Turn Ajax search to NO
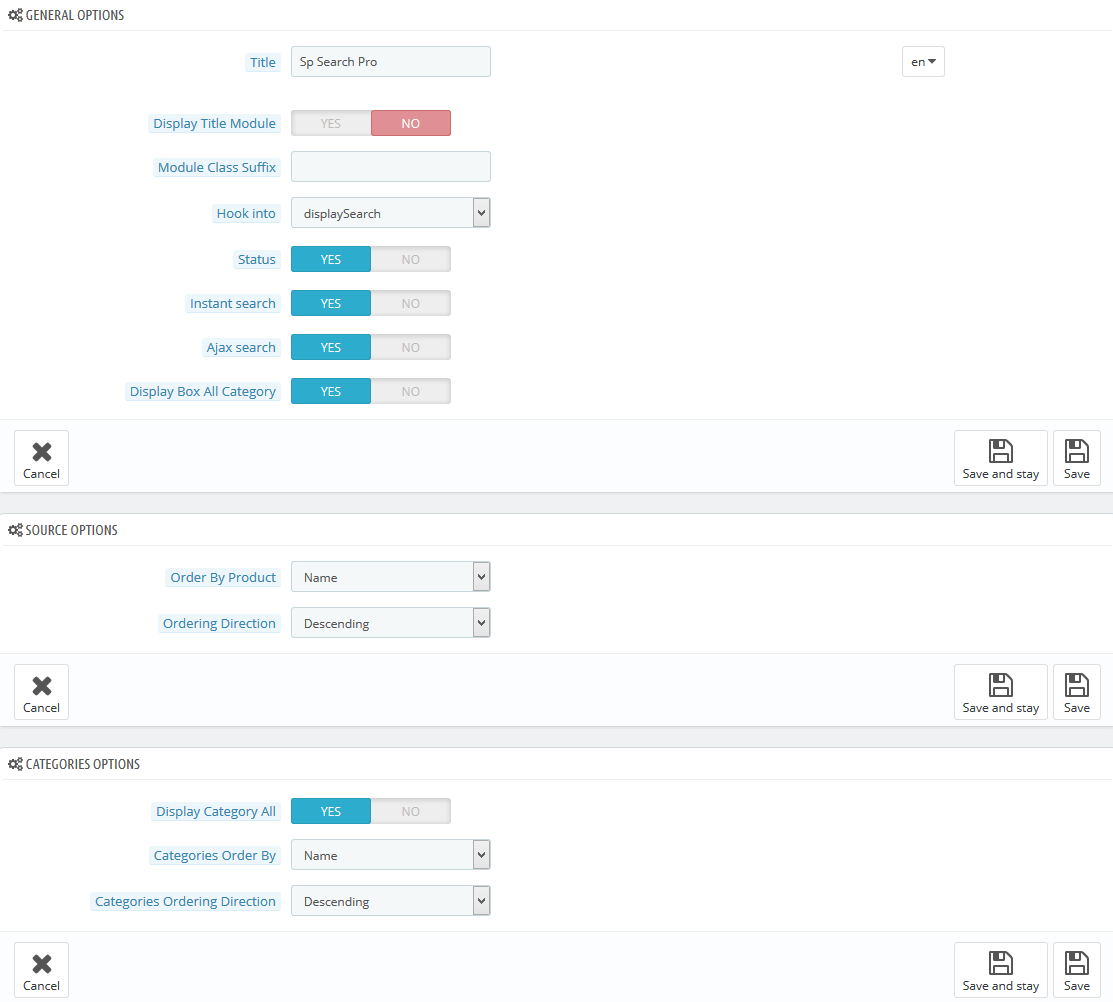Viewport: 1113px width, 1002px height. pos(410,348)
